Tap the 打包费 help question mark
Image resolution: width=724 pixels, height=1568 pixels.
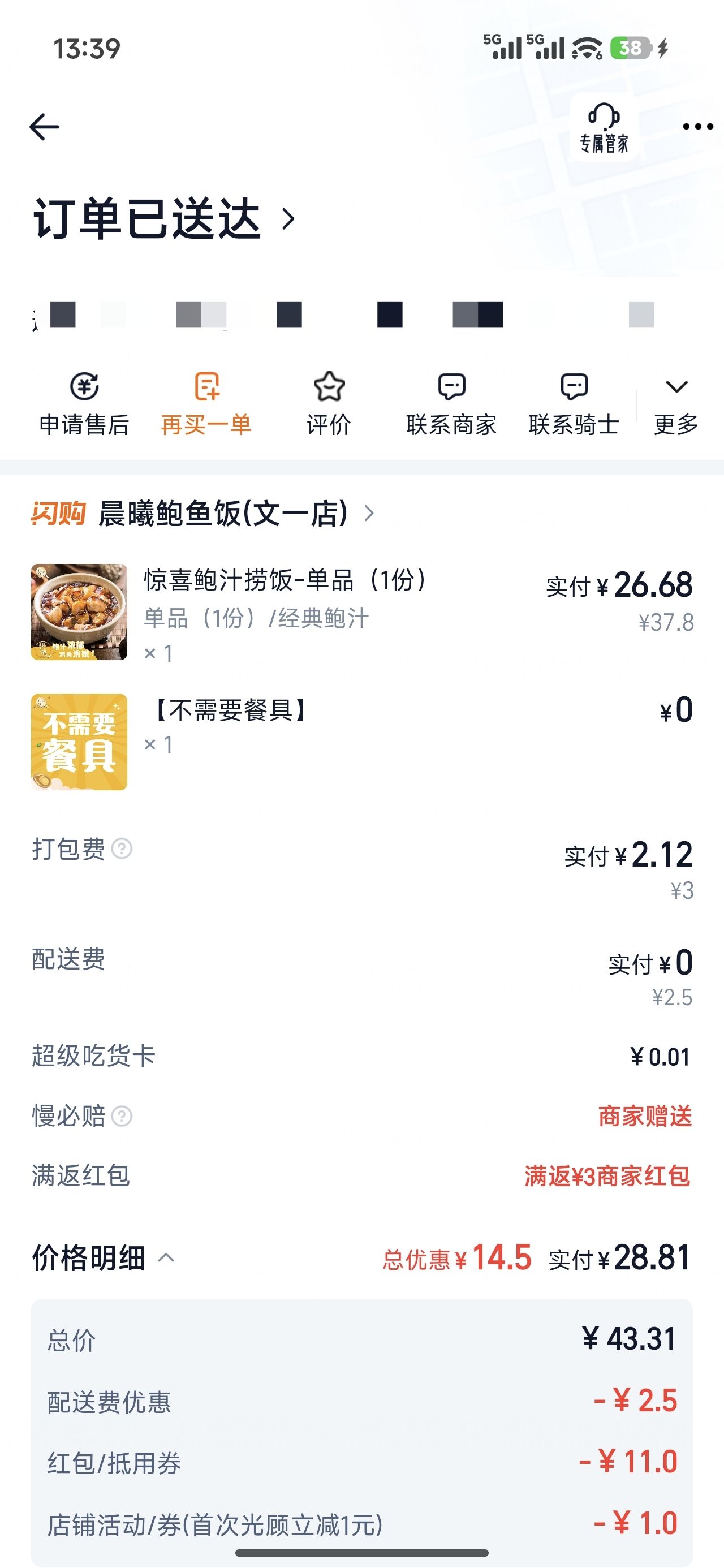(x=122, y=848)
